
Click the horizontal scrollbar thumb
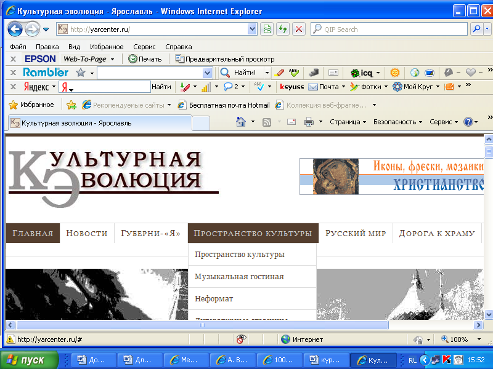(x=202, y=325)
